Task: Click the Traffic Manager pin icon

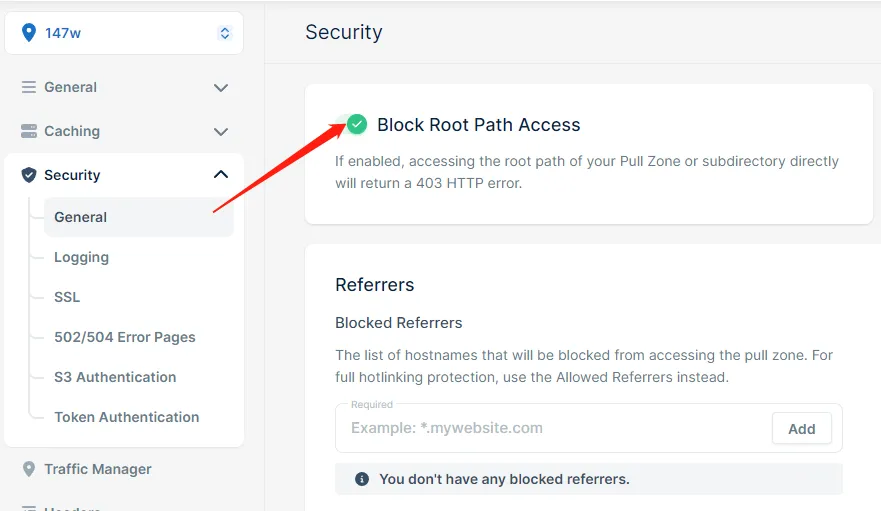Action: [29, 469]
